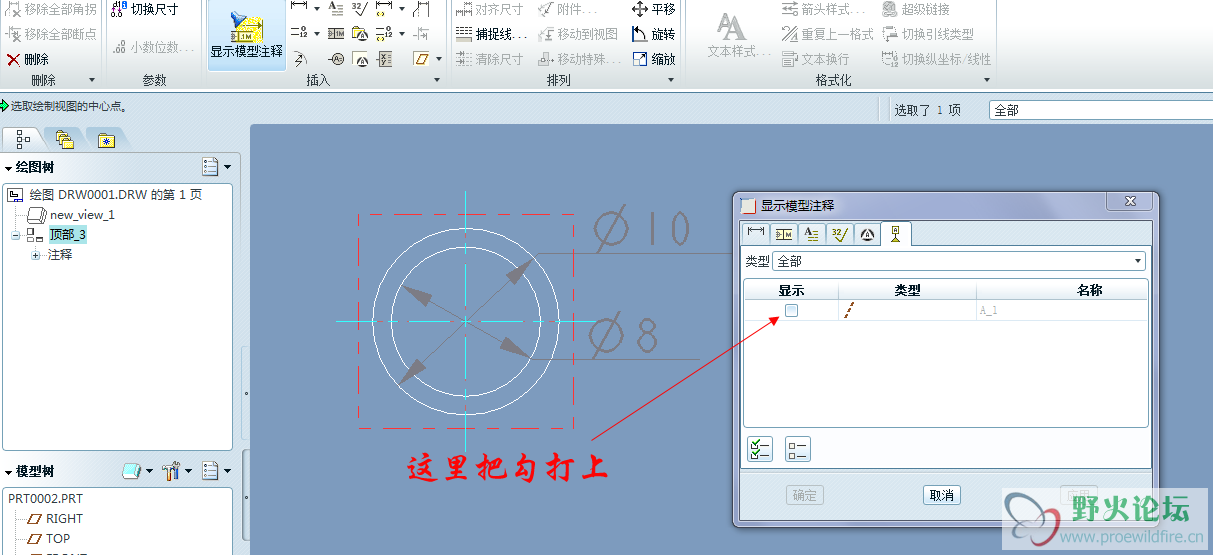Select the 缩放 scale tool
This screenshot has width=1213, height=555.
tap(653, 59)
